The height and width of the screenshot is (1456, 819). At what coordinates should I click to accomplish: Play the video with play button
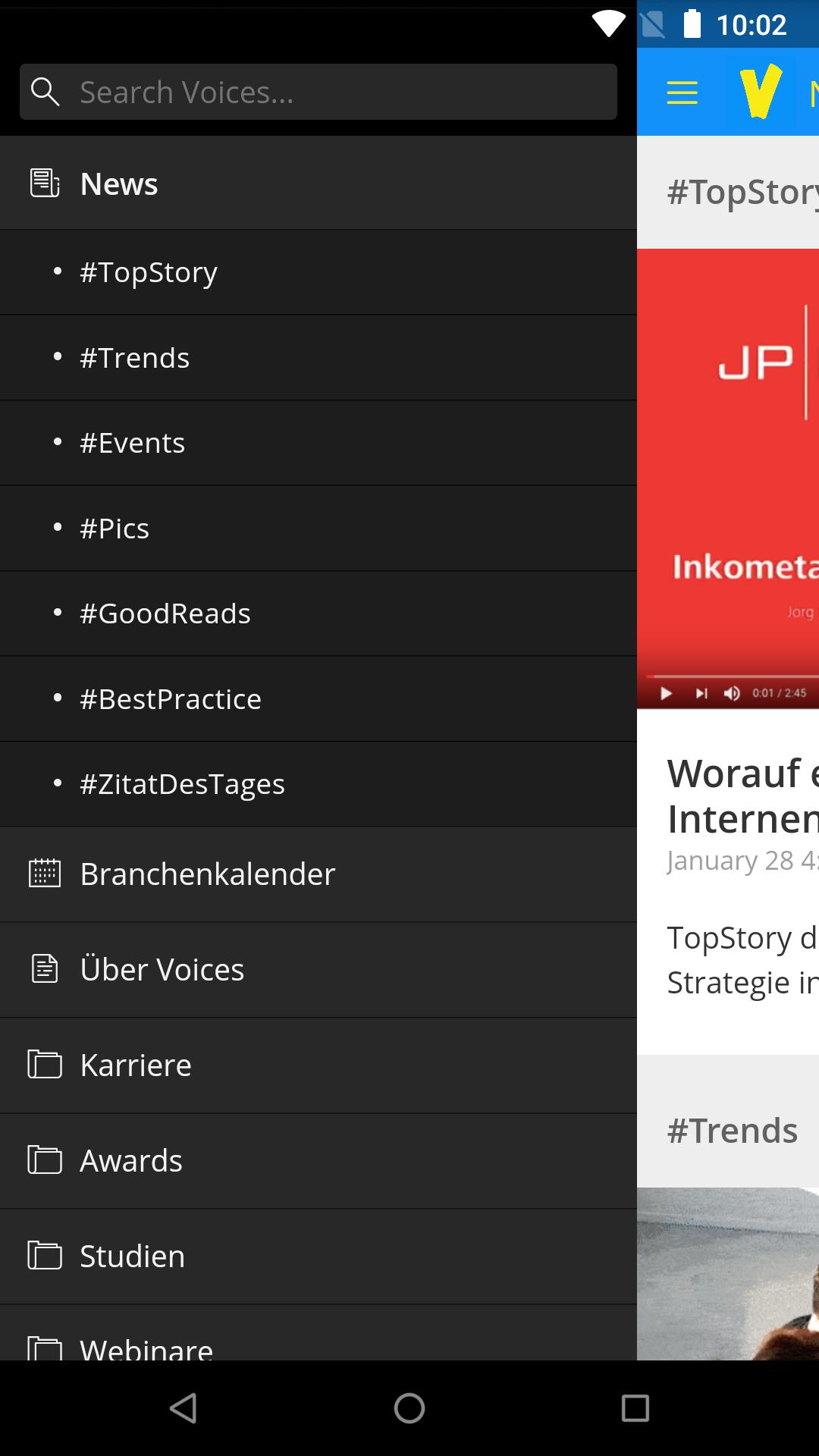point(666,693)
